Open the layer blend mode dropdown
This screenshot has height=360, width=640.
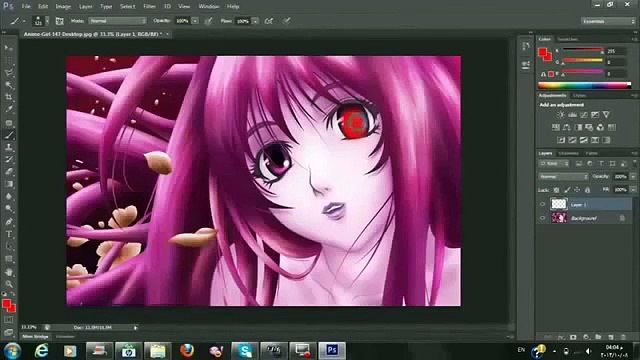point(563,177)
